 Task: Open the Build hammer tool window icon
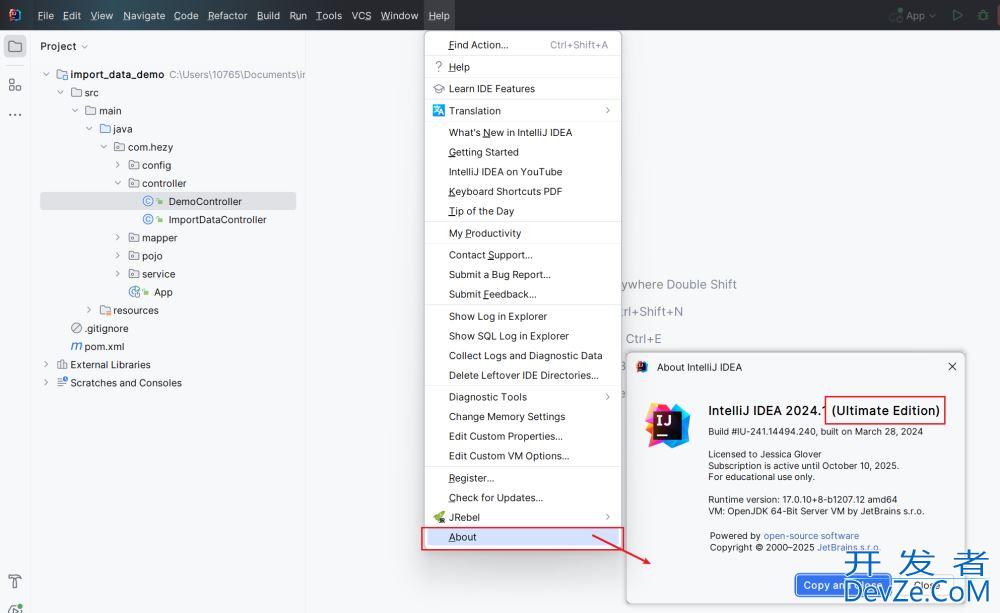[x=15, y=581]
